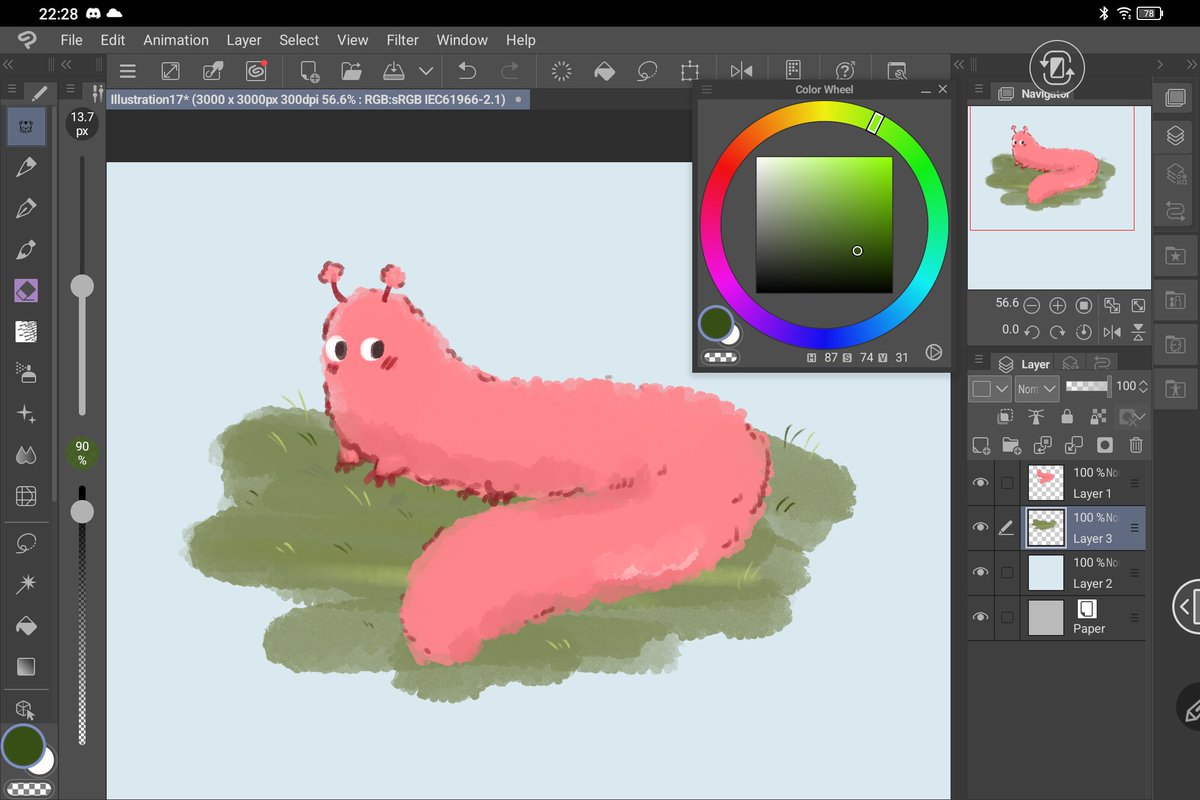Open the Filter menu
This screenshot has width=1200, height=800.
tap(403, 40)
